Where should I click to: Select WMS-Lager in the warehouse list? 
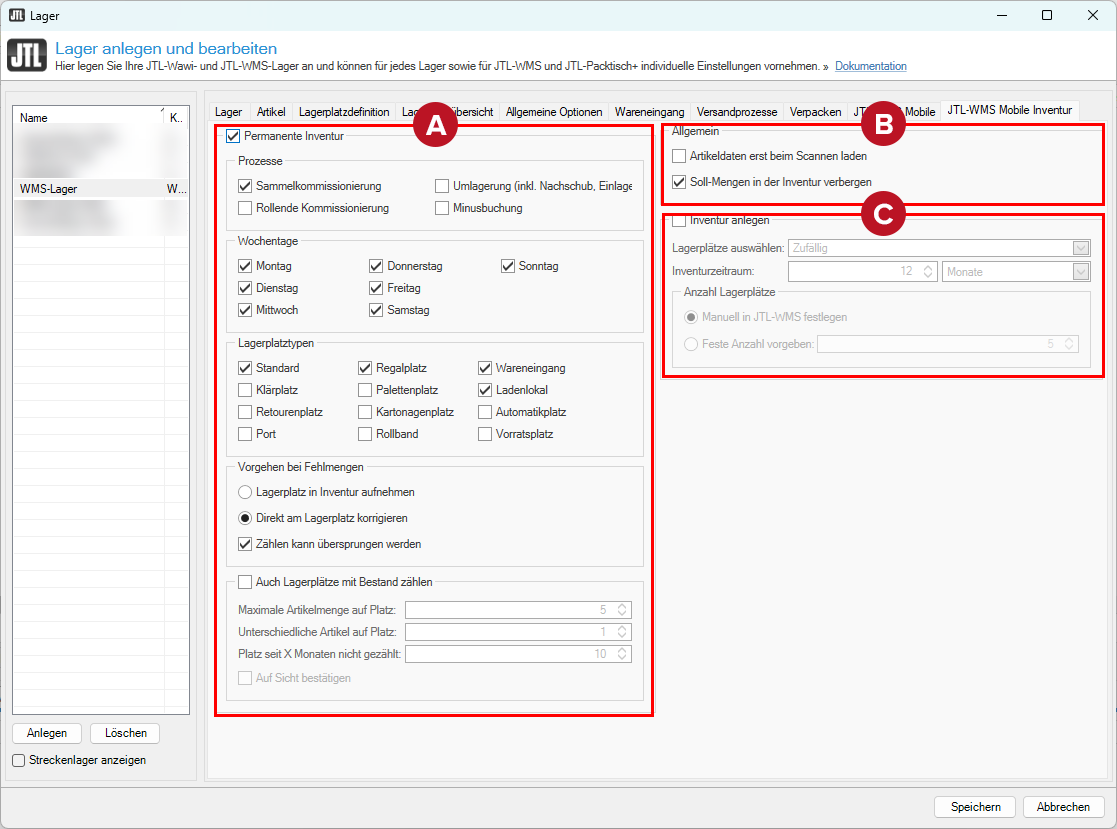pos(49,188)
